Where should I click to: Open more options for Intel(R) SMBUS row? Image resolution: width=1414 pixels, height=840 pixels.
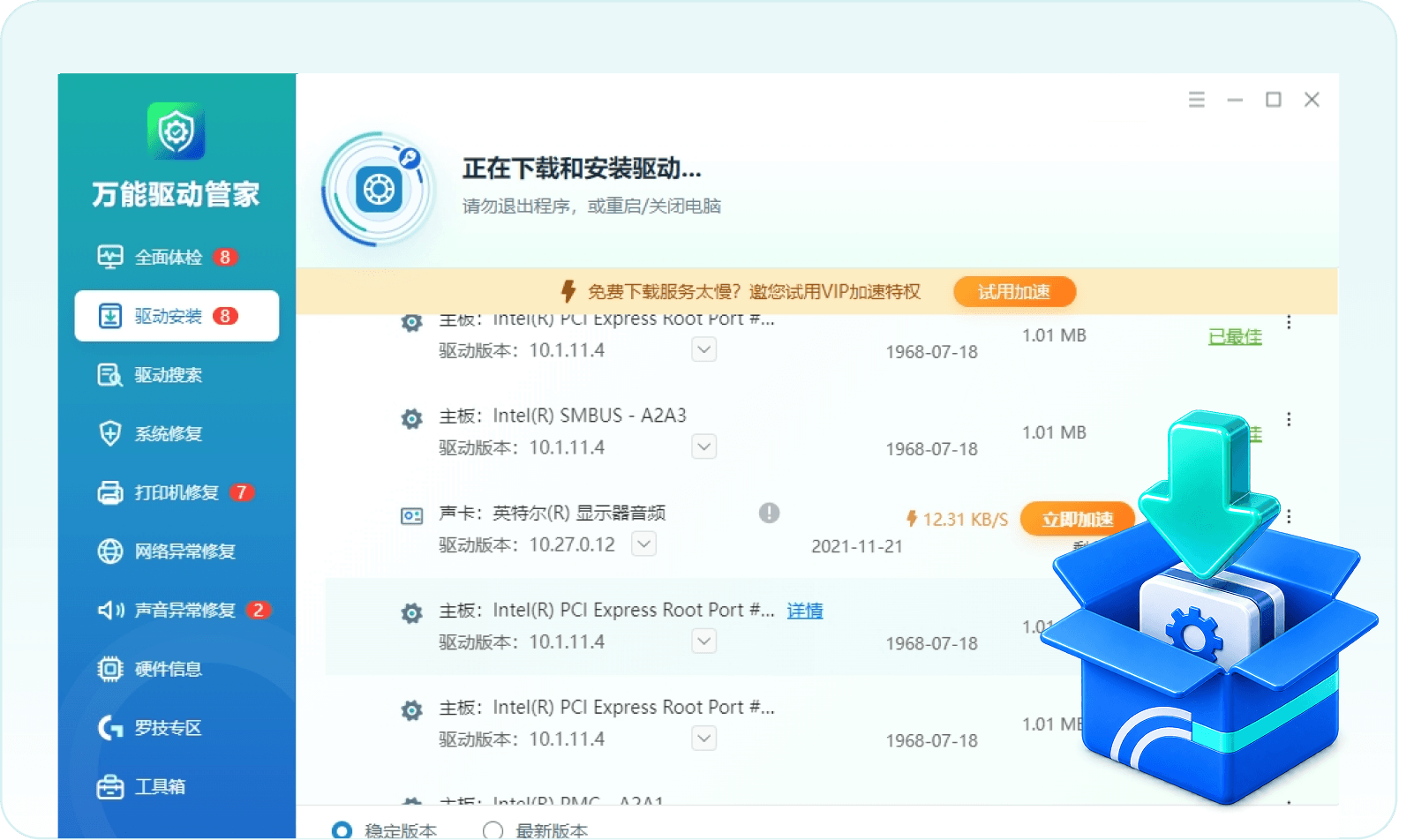1289,419
